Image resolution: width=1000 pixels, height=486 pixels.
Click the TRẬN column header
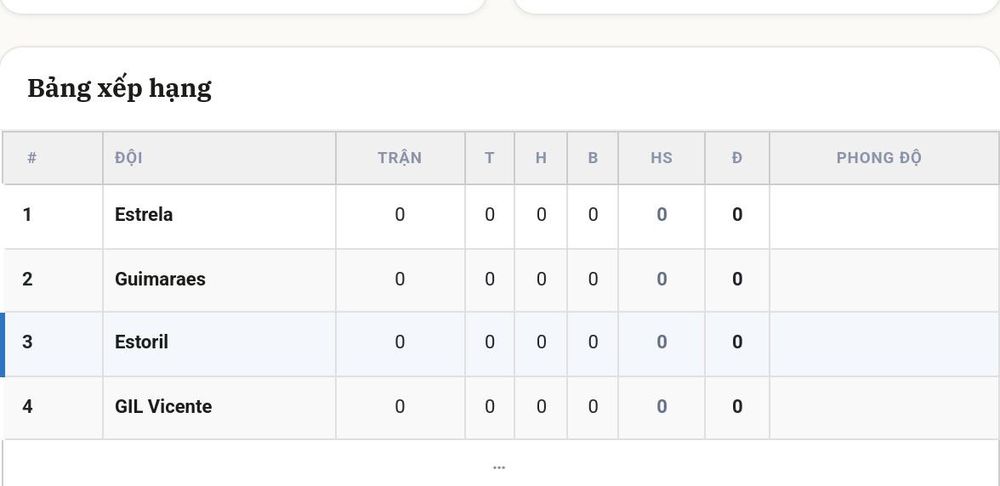(400, 158)
